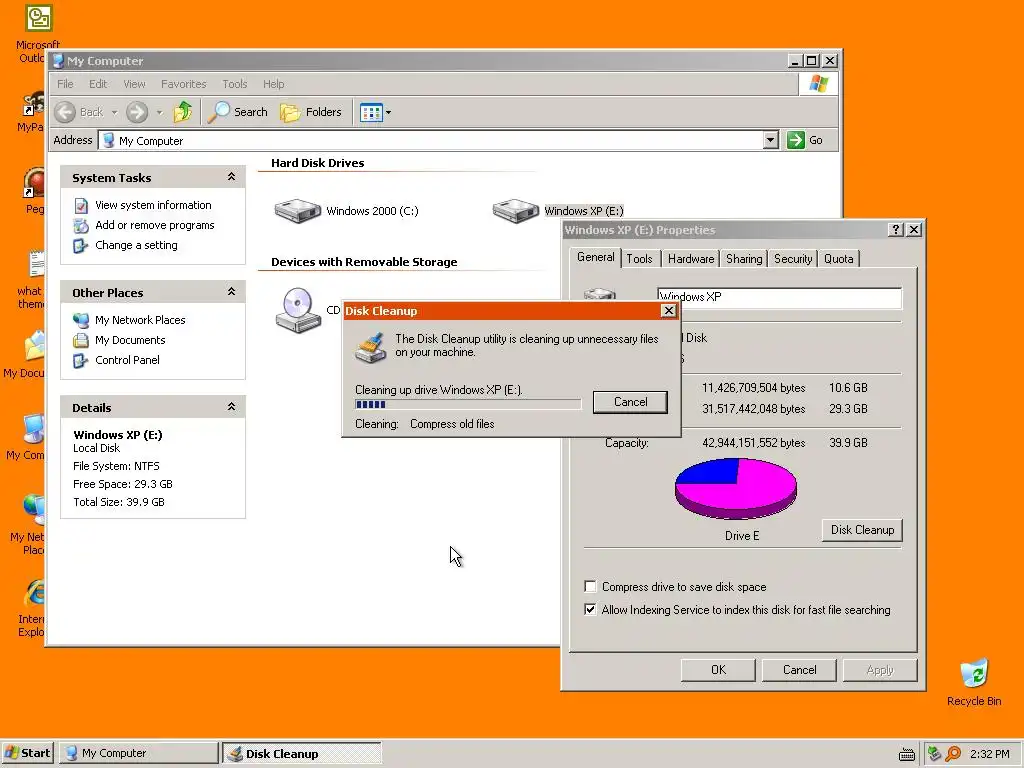Switch to the Tools tab in Properties
The width and height of the screenshot is (1024, 768).
(x=639, y=259)
